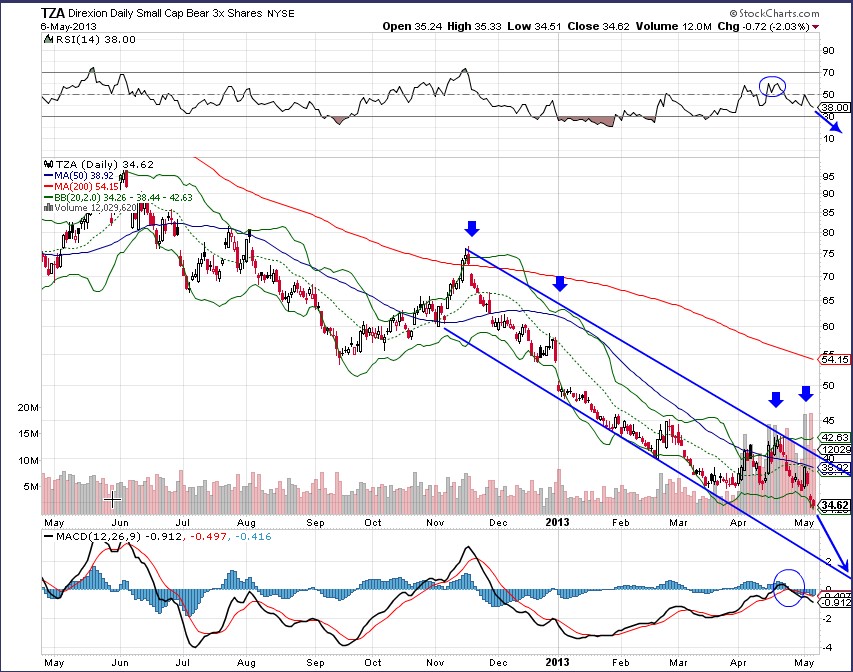Click the 34.62 last price tag
853x672 pixels.
832,507
